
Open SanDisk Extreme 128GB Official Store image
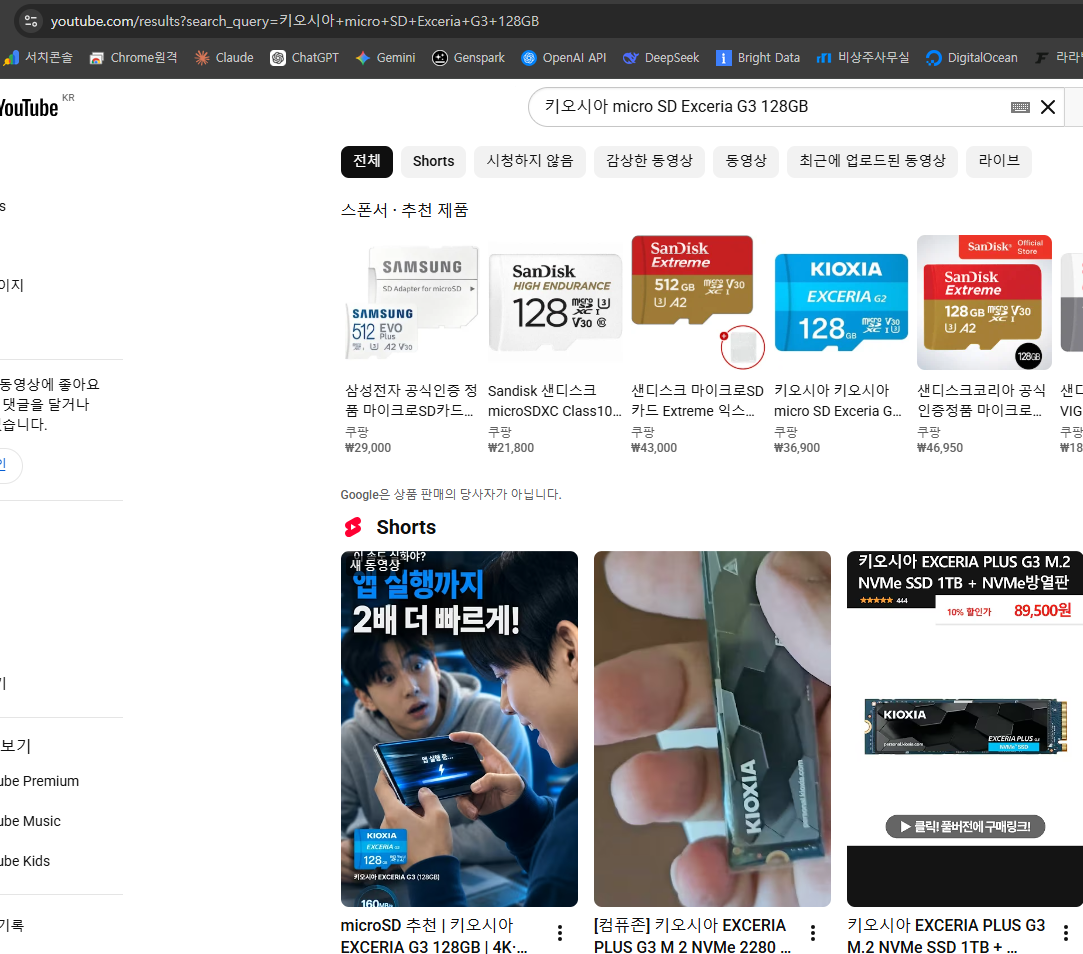point(984,303)
